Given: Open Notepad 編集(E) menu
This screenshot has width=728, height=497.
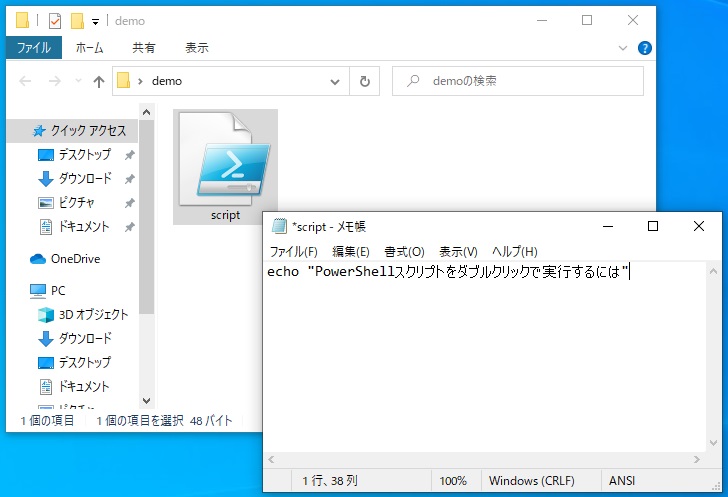Looking at the screenshot, I should point(351,252).
